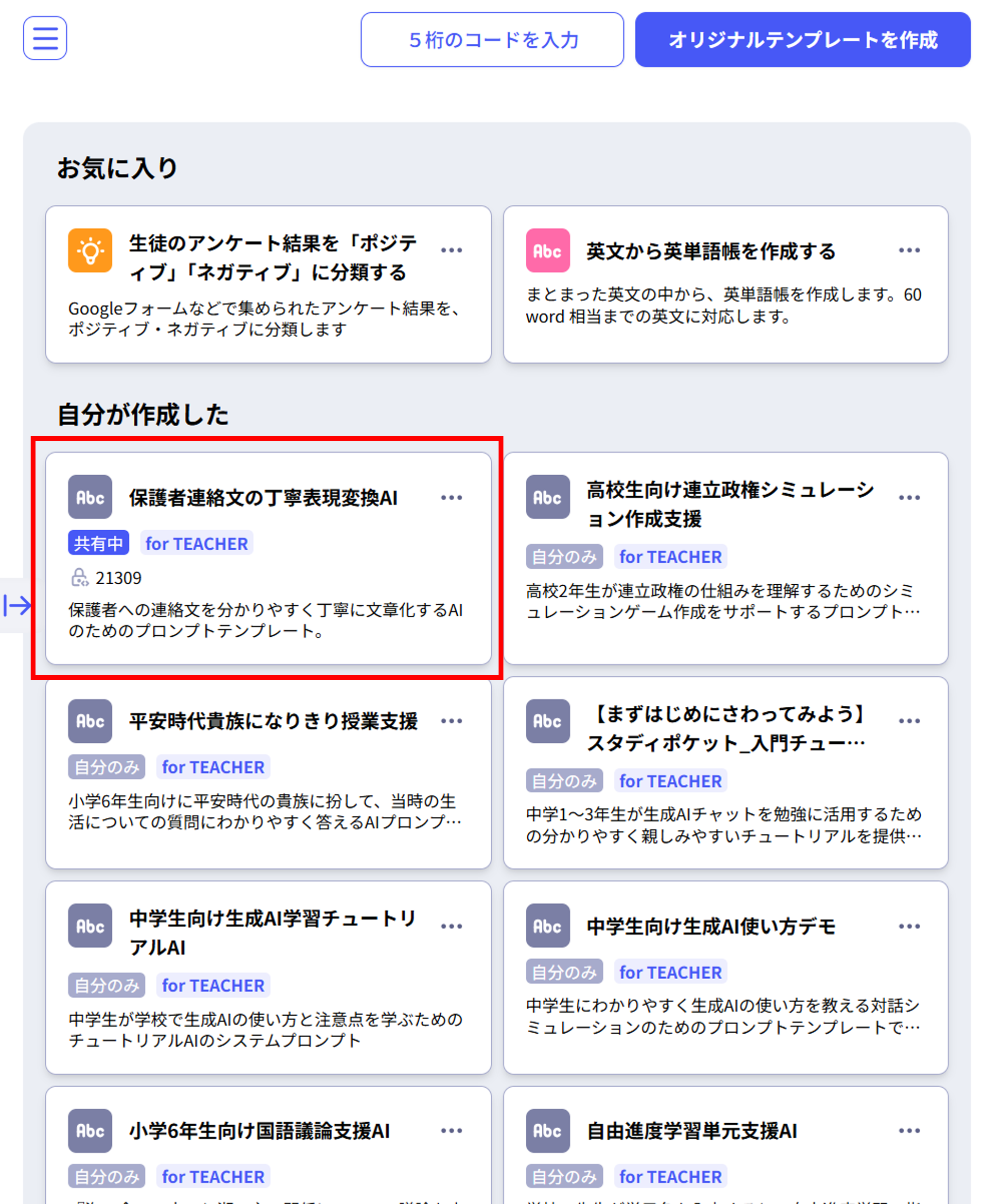This screenshot has width=1002, height=1204.
Task: Open more options for 高校生向け連立政権シミュレーション card
Action: (909, 498)
